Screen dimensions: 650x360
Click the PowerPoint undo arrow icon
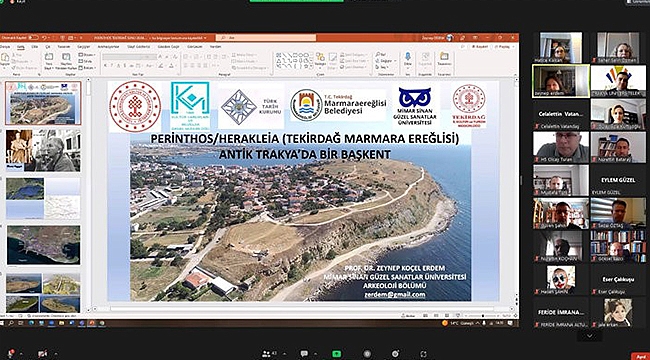click(44, 38)
